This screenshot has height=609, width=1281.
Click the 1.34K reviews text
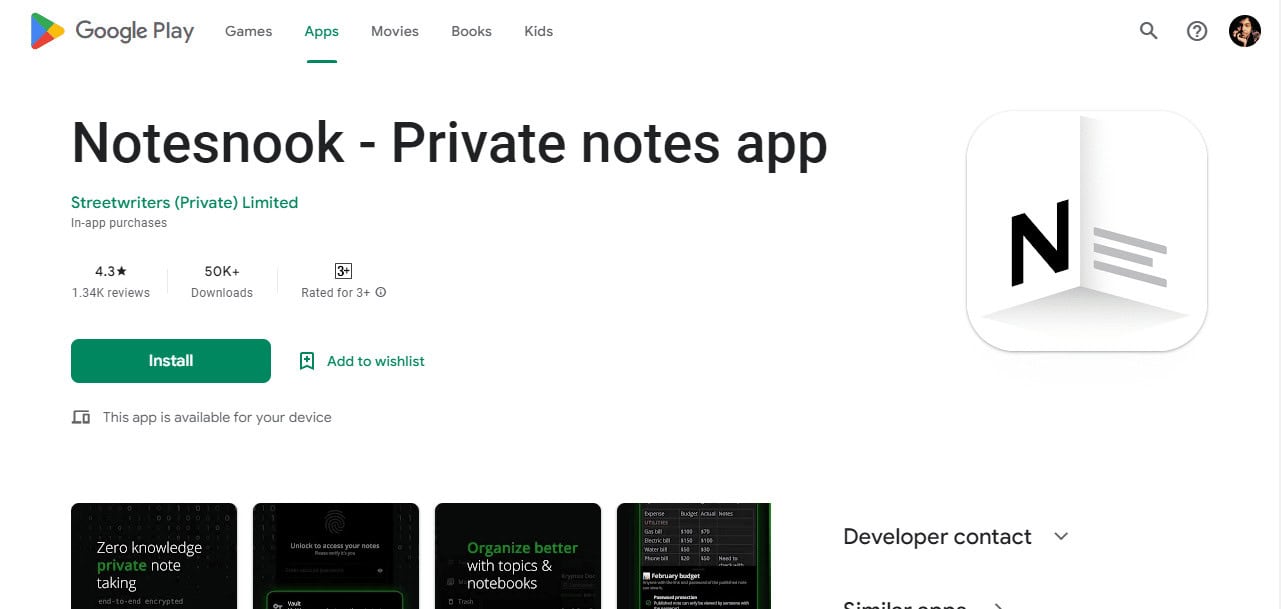(x=111, y=293)
